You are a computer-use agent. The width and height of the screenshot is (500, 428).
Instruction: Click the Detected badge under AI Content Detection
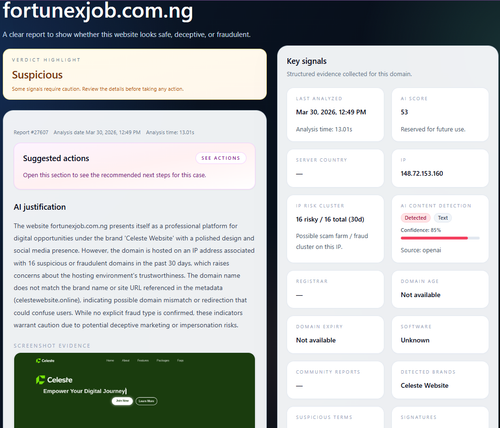pos(415,218)
